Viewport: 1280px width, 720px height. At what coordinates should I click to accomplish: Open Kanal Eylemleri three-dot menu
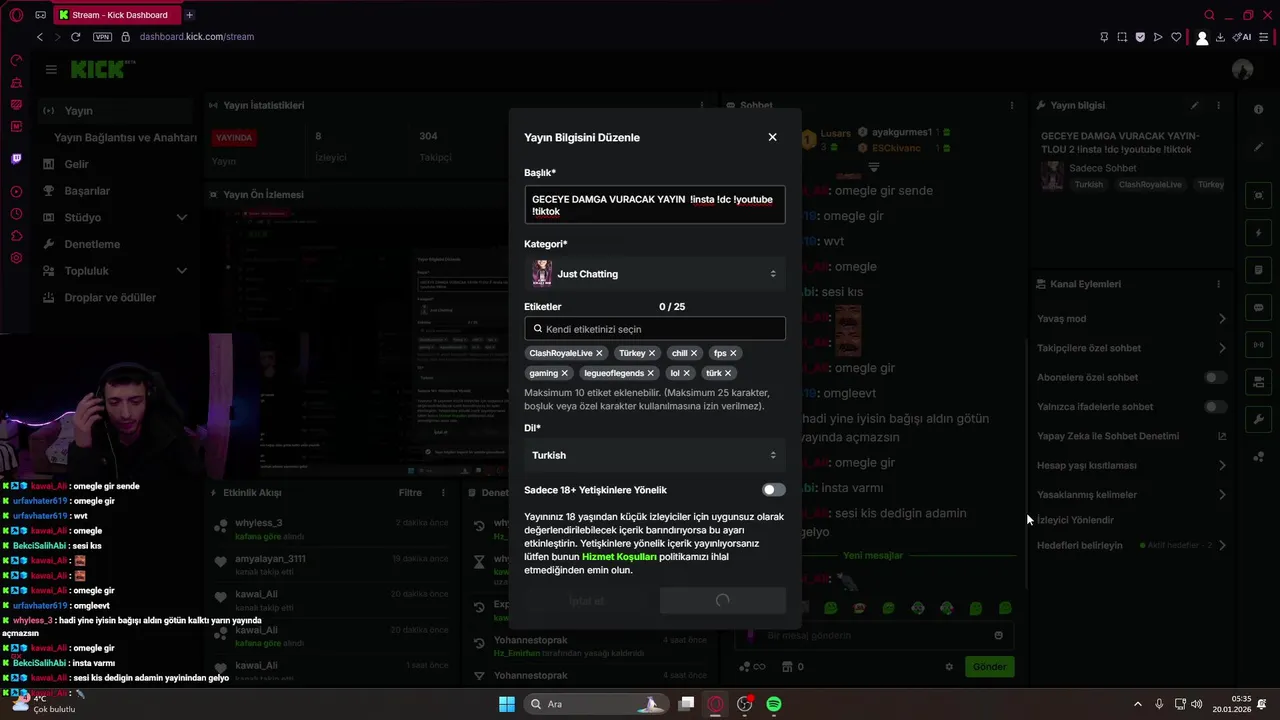pyautogui.click(x=1218, y=284)
